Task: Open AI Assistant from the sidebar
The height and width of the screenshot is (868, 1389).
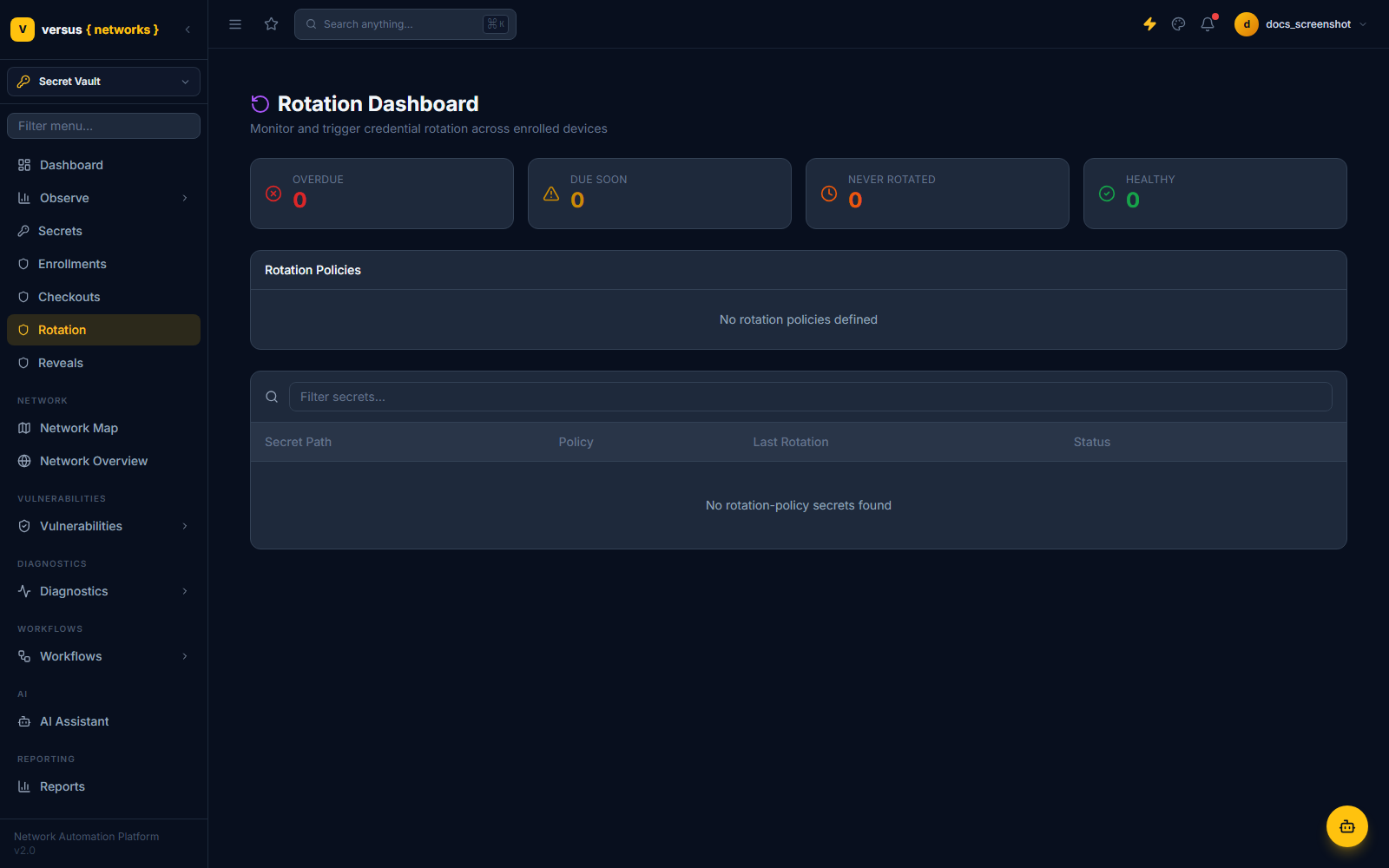Action: tap(103, 721)
